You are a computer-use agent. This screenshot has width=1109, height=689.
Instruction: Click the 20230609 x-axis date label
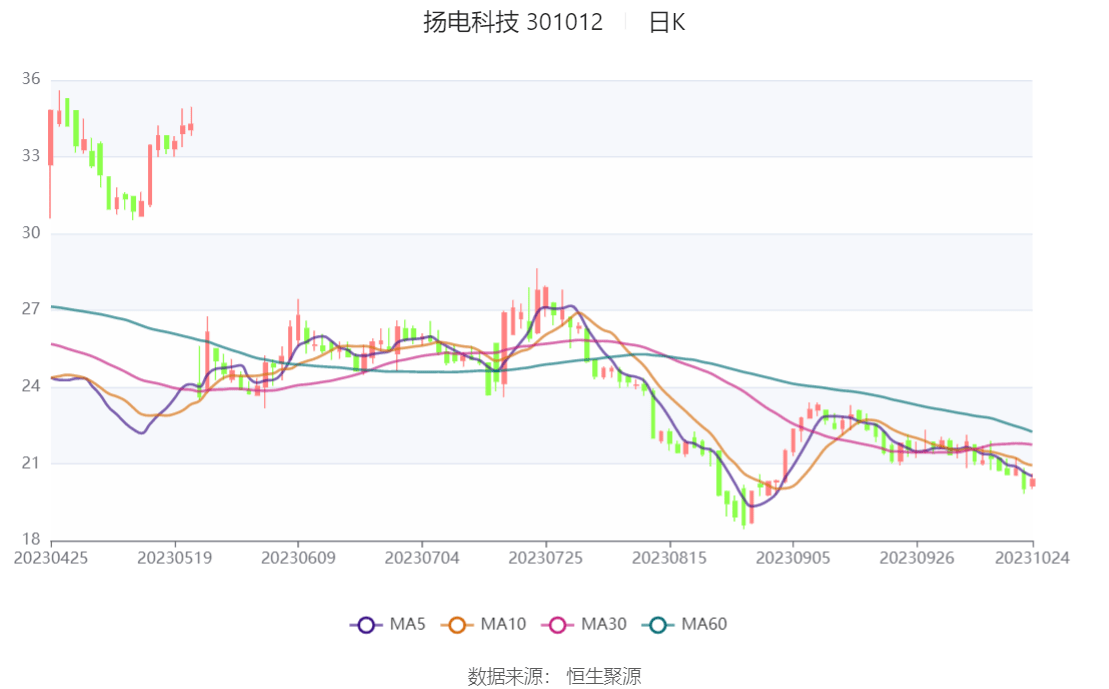(x=297, y=558)
